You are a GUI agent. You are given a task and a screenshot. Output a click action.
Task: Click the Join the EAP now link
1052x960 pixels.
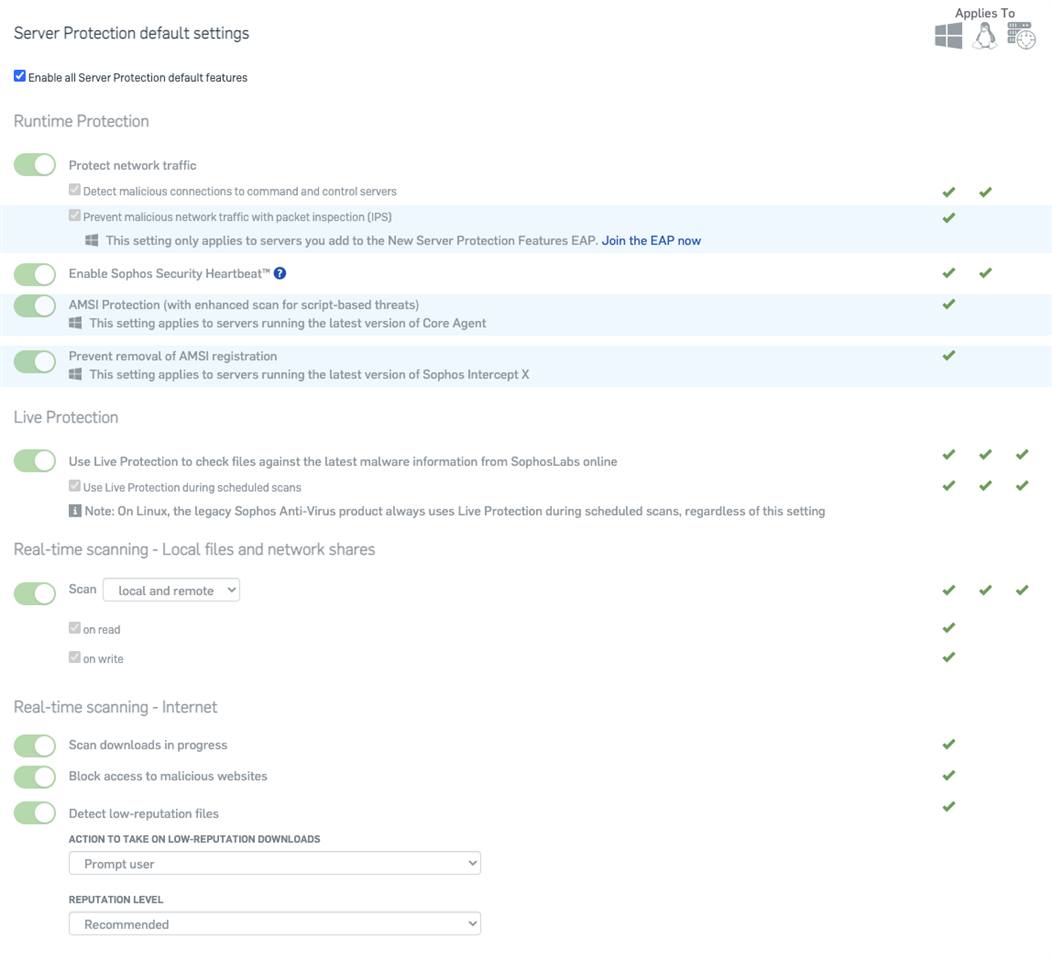(651, 241)
